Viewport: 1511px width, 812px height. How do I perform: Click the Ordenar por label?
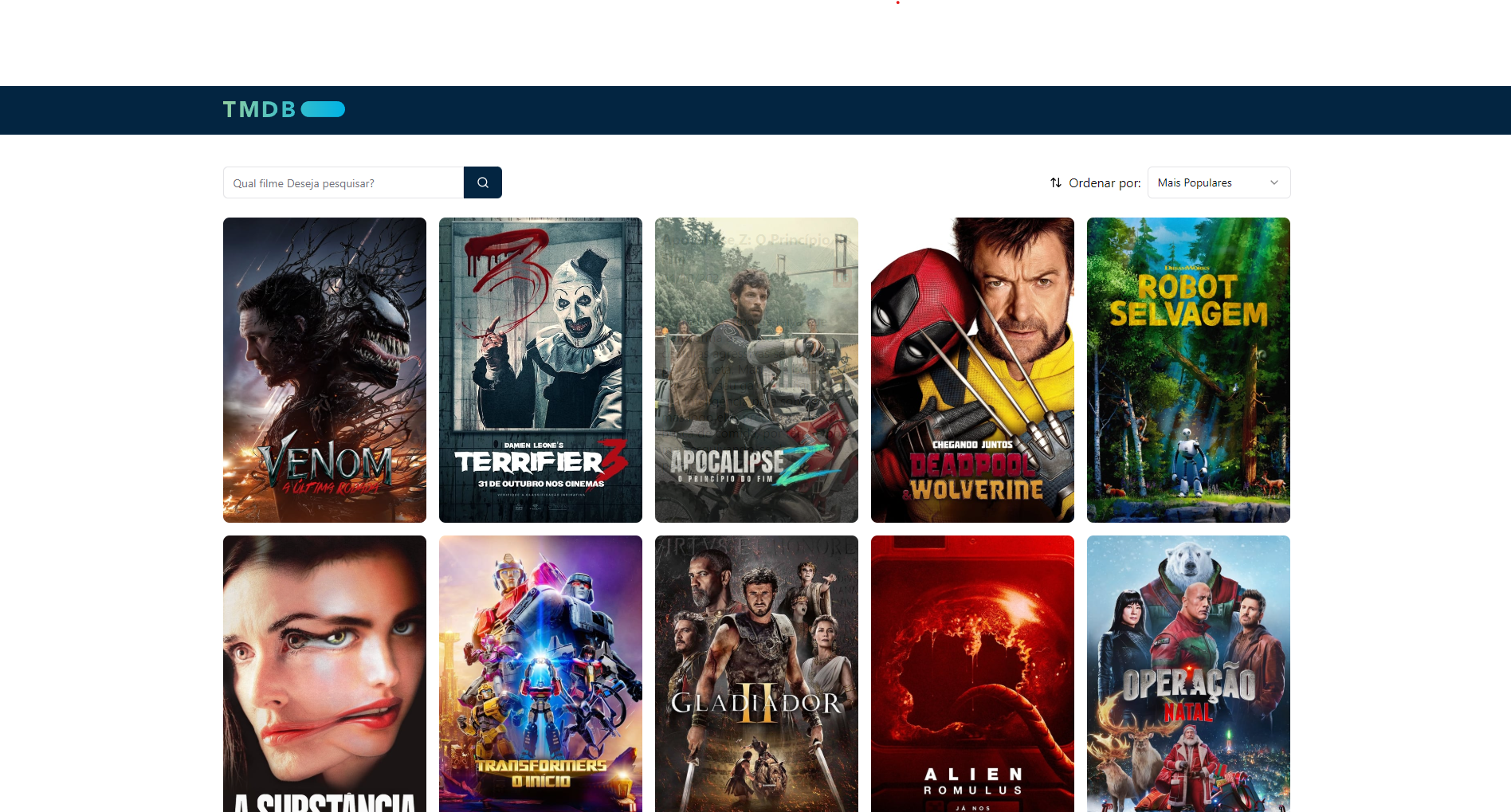(x=1105, y=182)
